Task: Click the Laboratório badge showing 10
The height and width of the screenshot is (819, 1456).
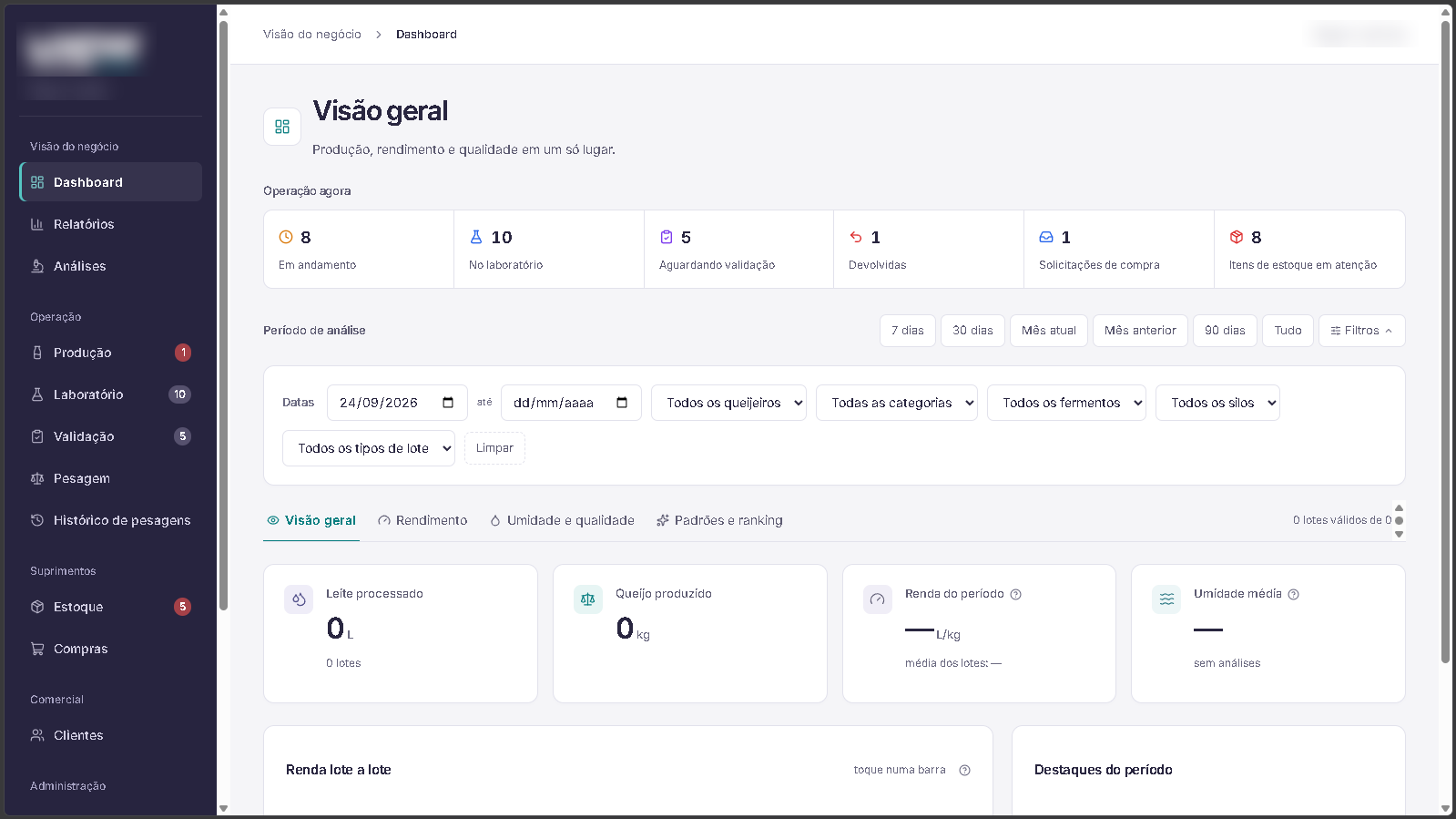Action: click(180, 394)
